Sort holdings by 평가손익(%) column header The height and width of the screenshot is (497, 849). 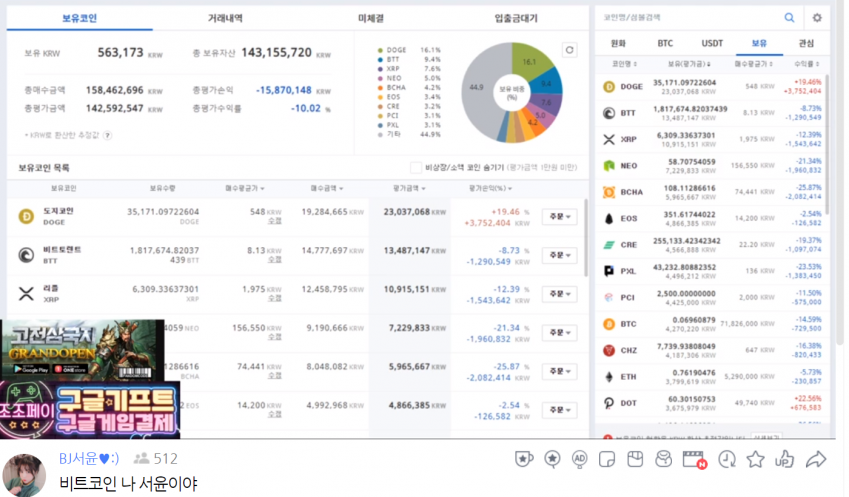tap(491, 188)
